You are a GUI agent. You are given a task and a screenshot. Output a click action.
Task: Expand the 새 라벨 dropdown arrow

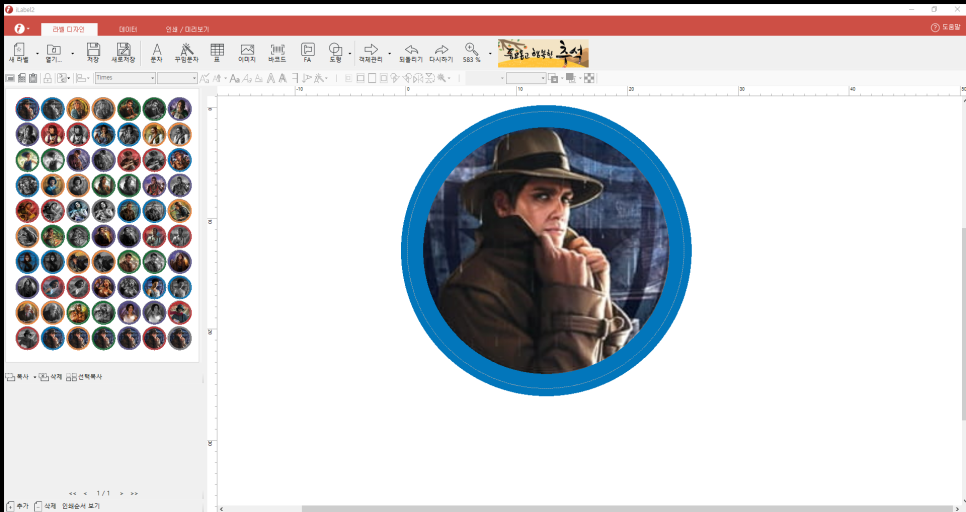pyautogui.click(x=38, y=54)
